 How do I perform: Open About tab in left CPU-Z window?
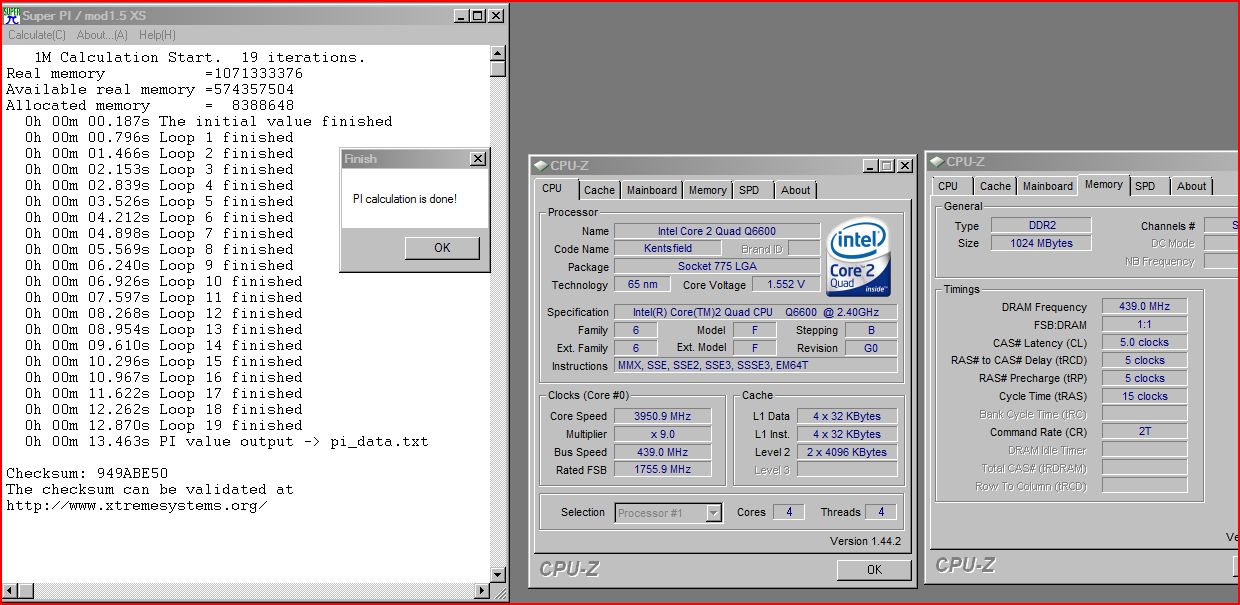coord(796,190)
